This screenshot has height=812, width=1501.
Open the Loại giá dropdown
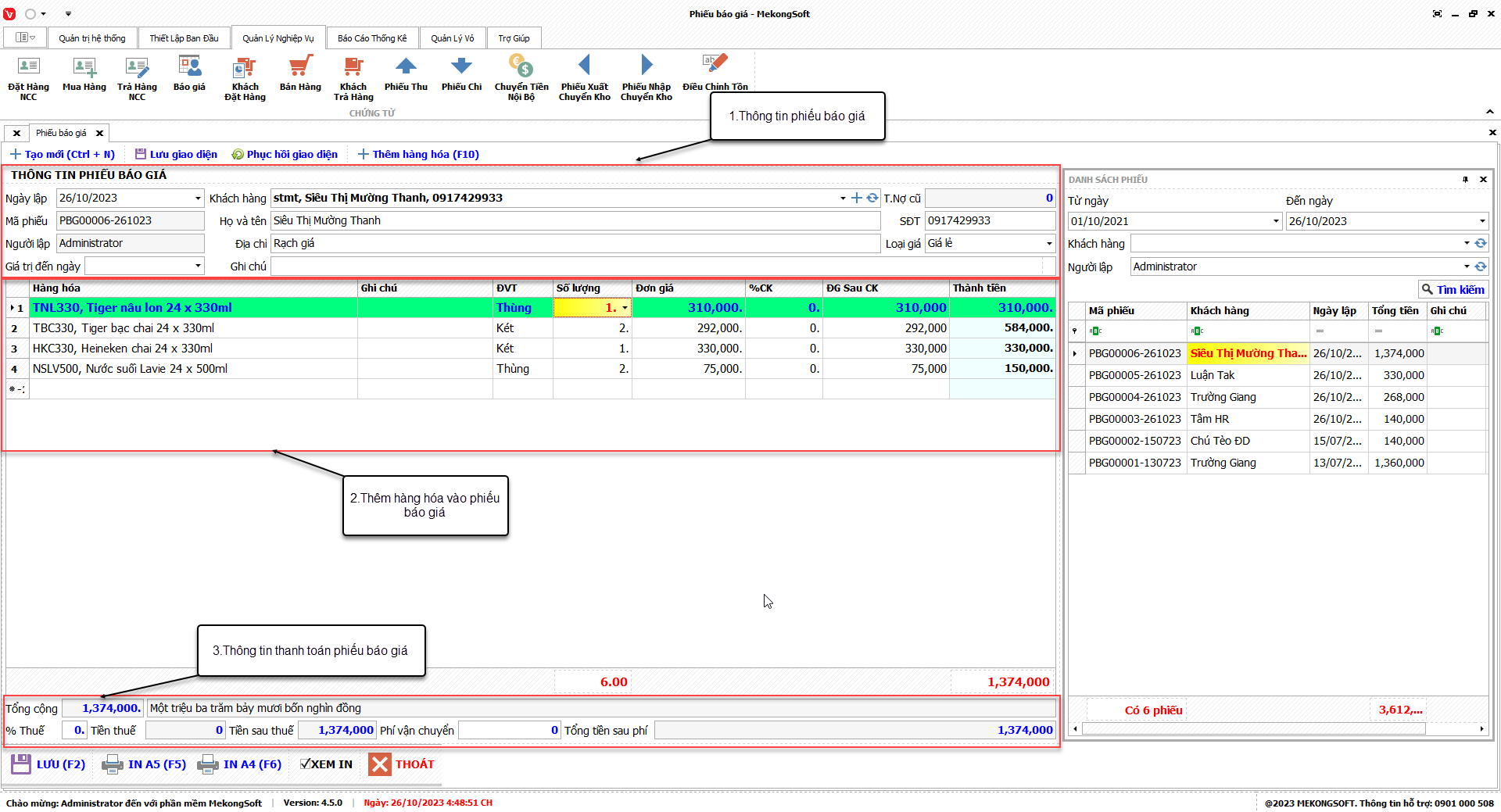point(1048,244)
